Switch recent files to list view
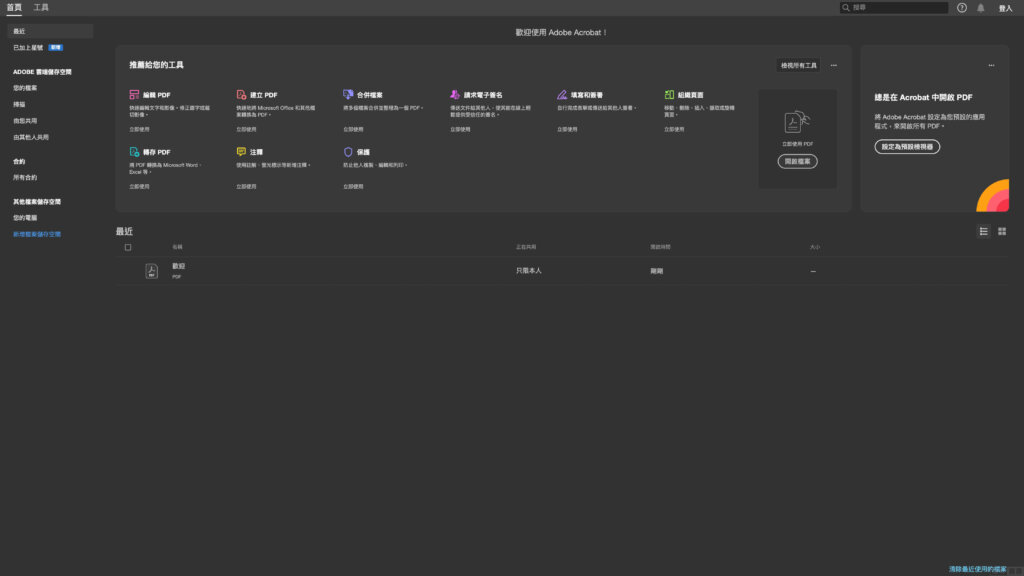 (984, 231)
